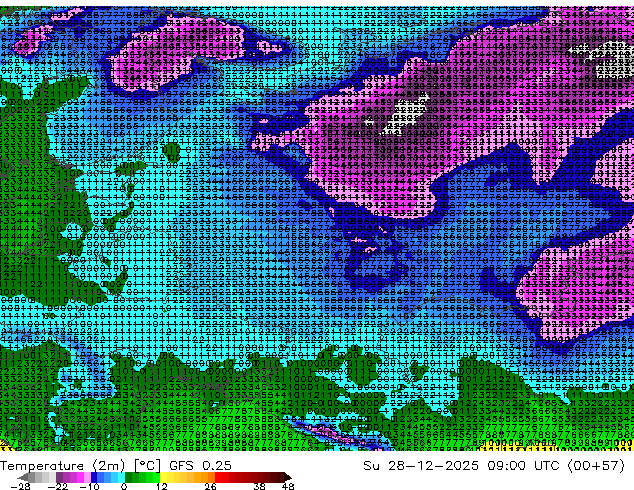
Task: Click the -10 legend label
Action: coord(90,486)
